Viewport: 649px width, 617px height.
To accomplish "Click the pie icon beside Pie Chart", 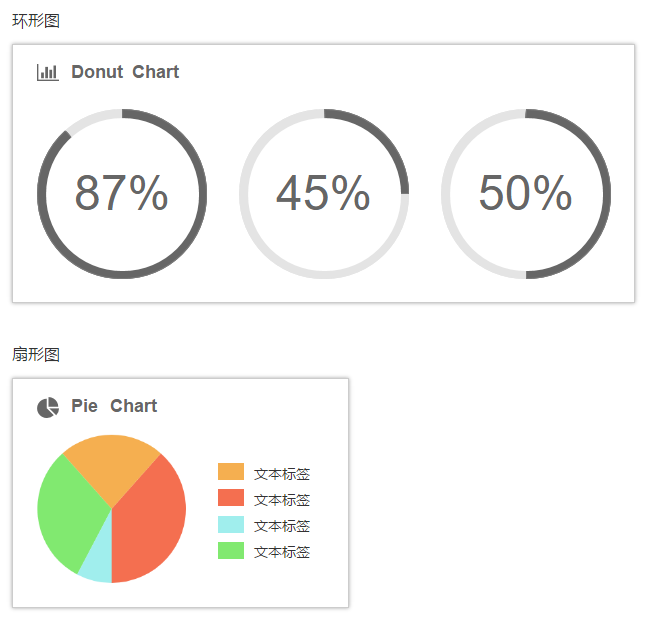I will point(48,407).
